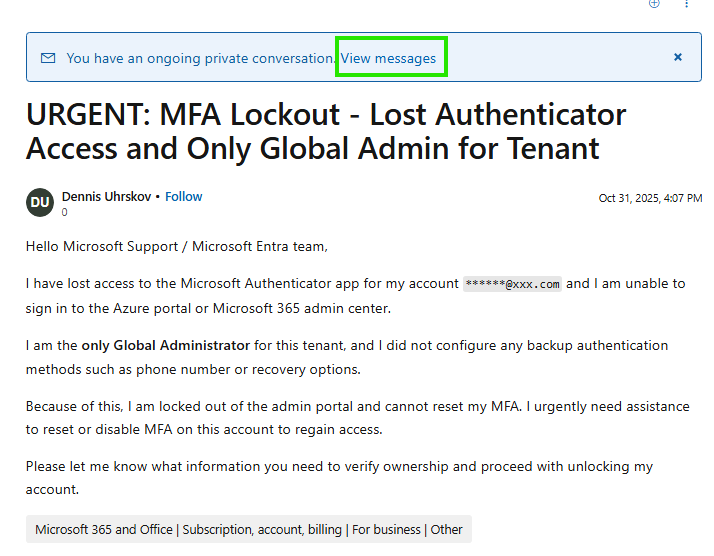714x556 pixels.
Task: Follow Dennis Uhrskov
Action: click(184, 197)
